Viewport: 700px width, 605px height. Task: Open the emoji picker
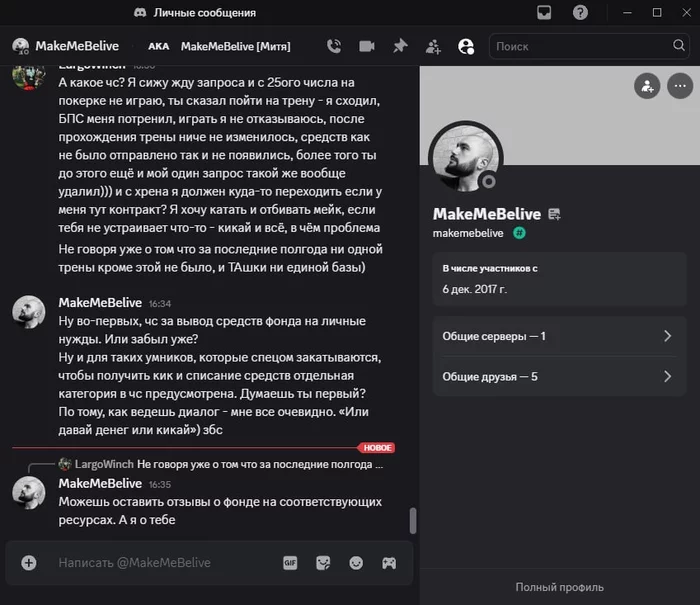pyautogui.click(x=356, y=563)
